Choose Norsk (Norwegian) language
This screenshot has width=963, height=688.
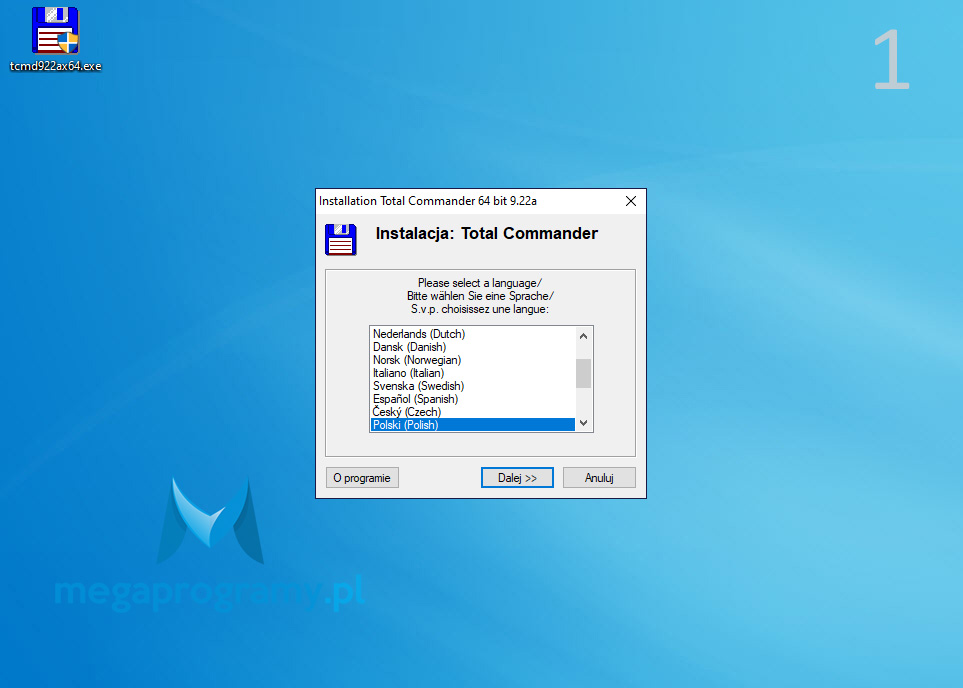coord(472,360)
